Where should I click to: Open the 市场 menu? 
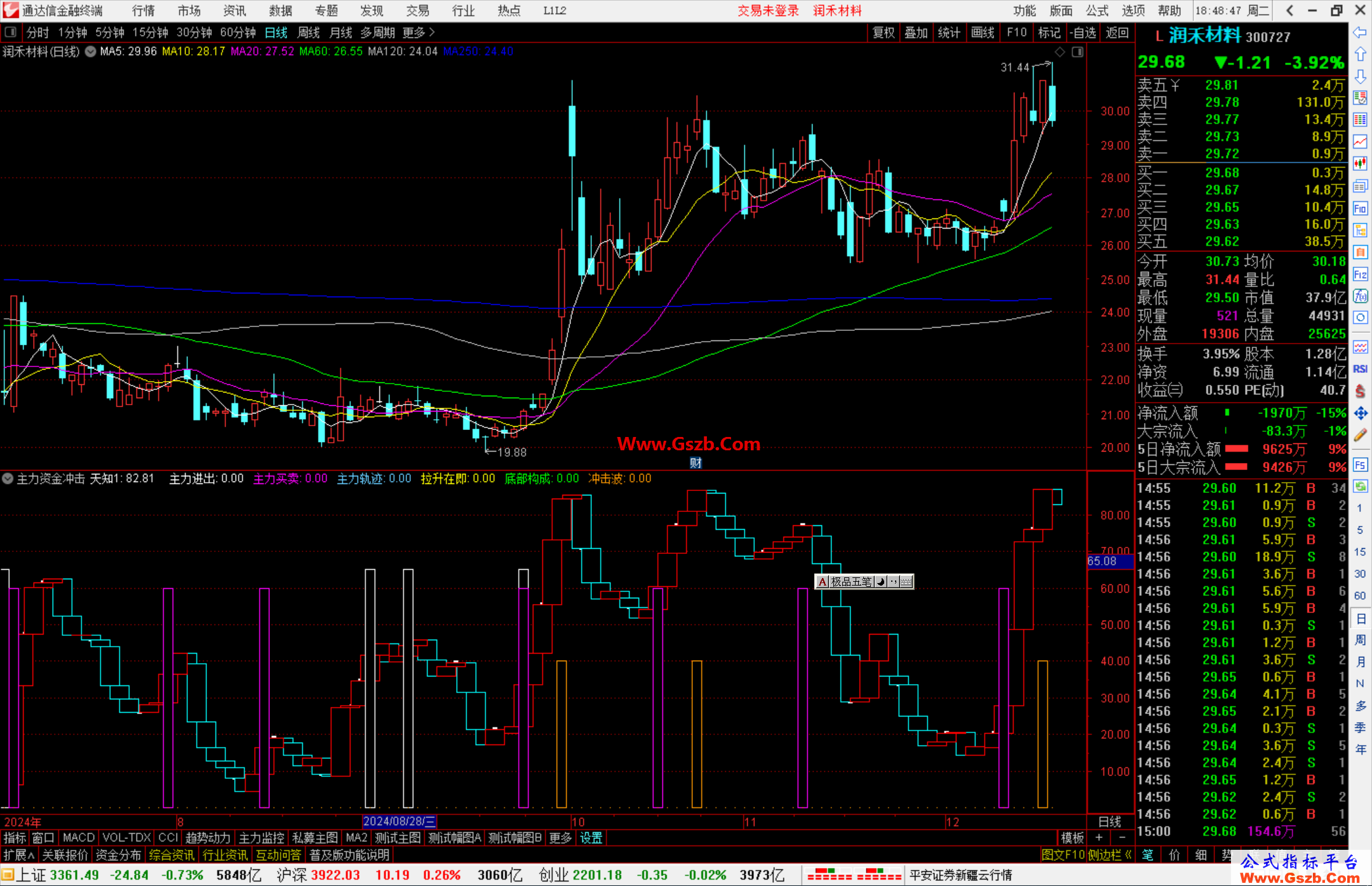pos(189,11)
